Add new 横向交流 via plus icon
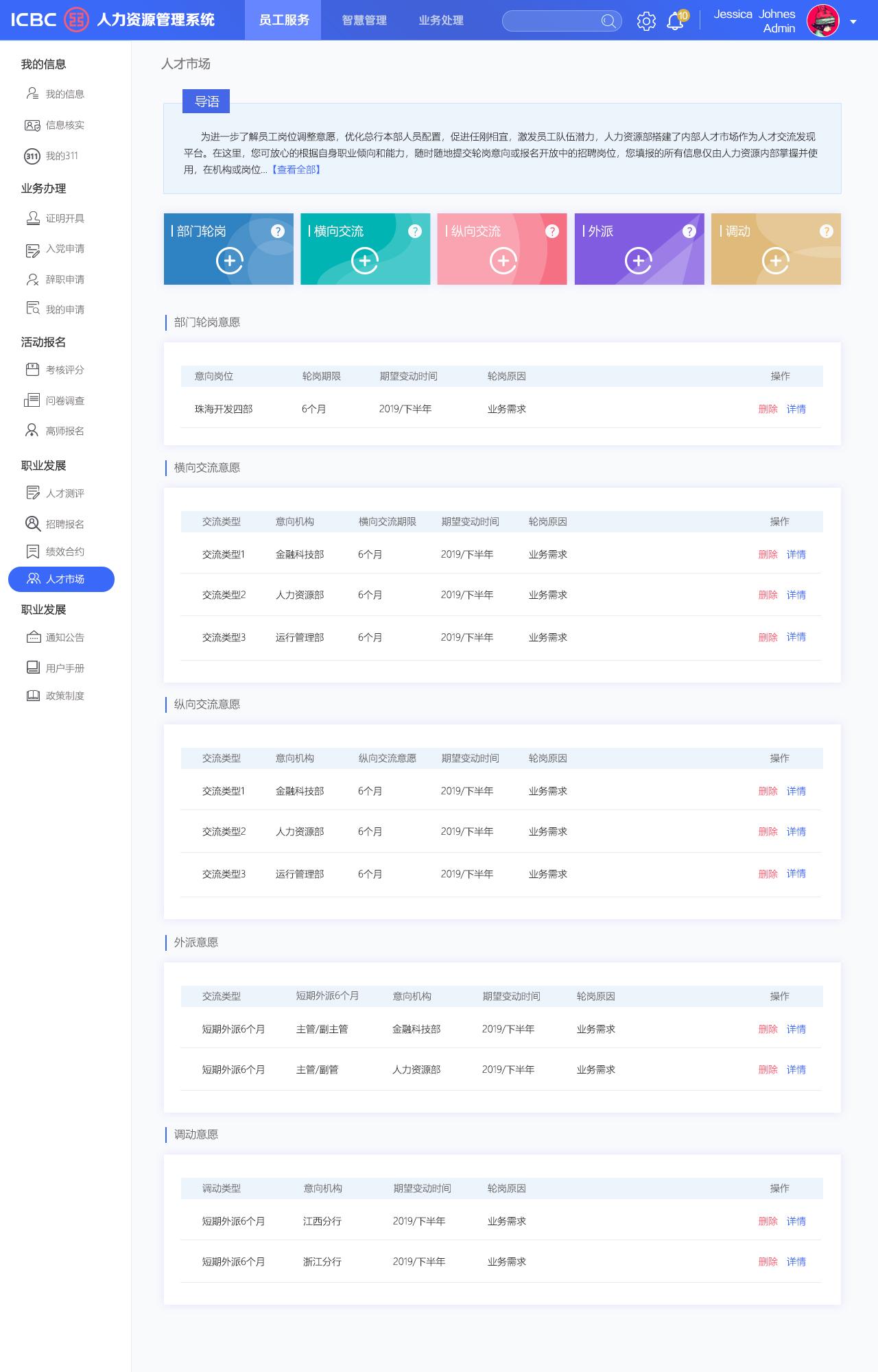878x1372 pixels. tap(365, 261)
